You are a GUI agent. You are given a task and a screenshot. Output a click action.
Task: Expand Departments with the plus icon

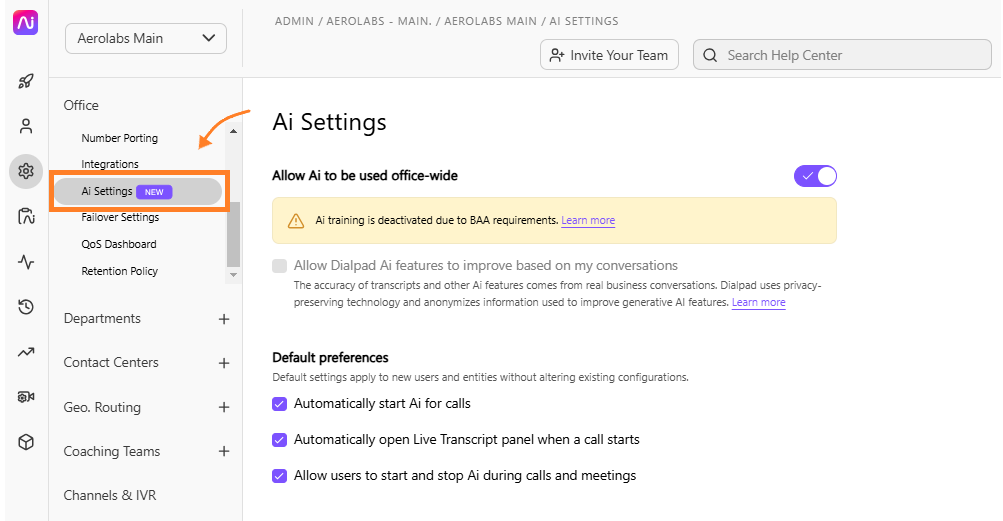tap(224, 319)
